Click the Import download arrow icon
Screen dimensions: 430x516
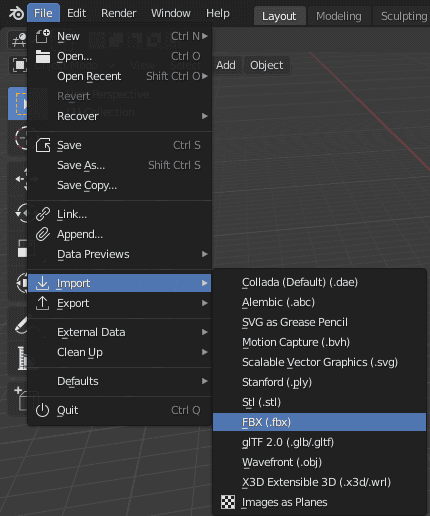coord(42,283)
